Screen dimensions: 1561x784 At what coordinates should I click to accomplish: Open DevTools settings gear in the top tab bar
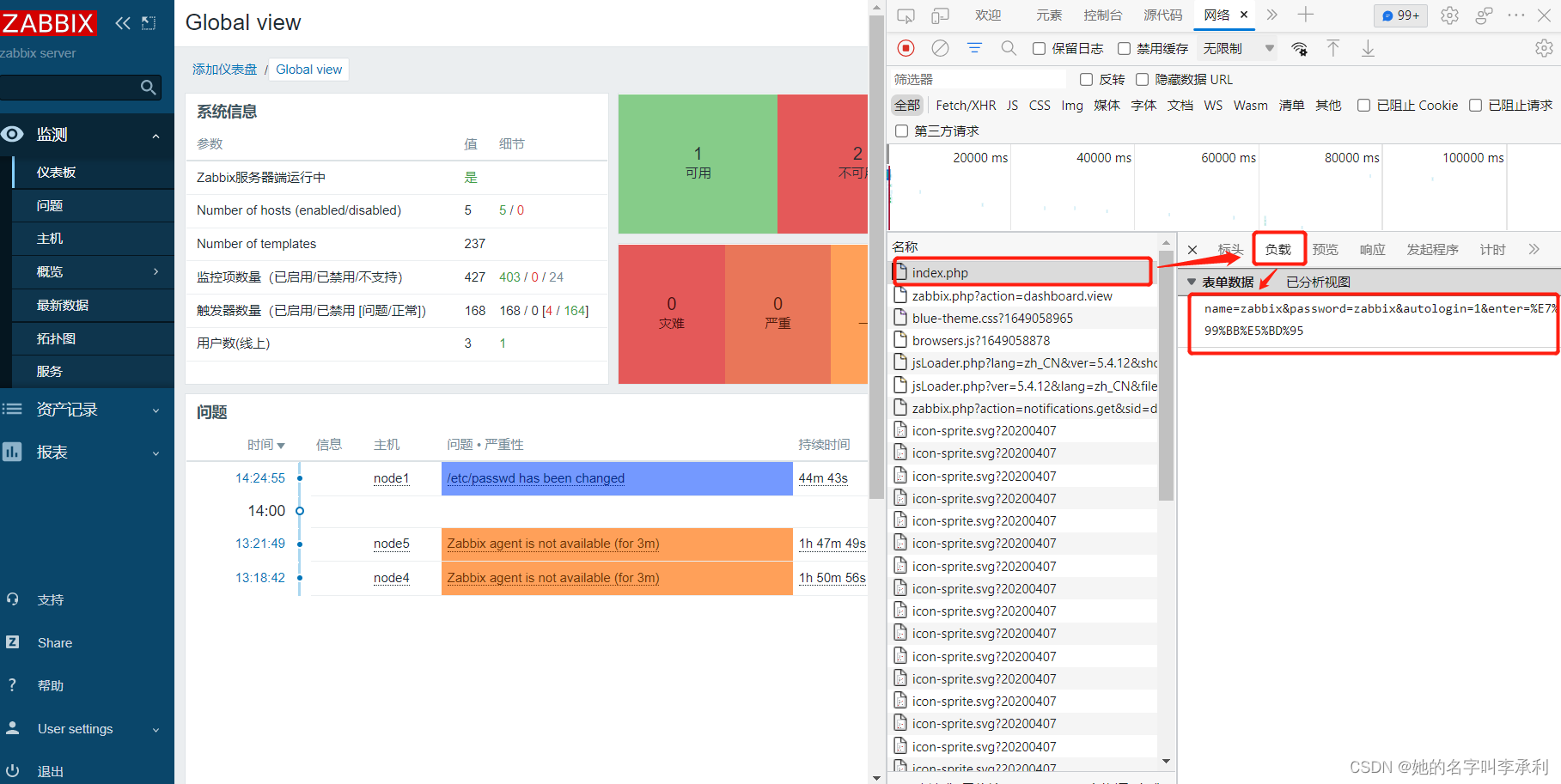click(x=1449, y=15)
